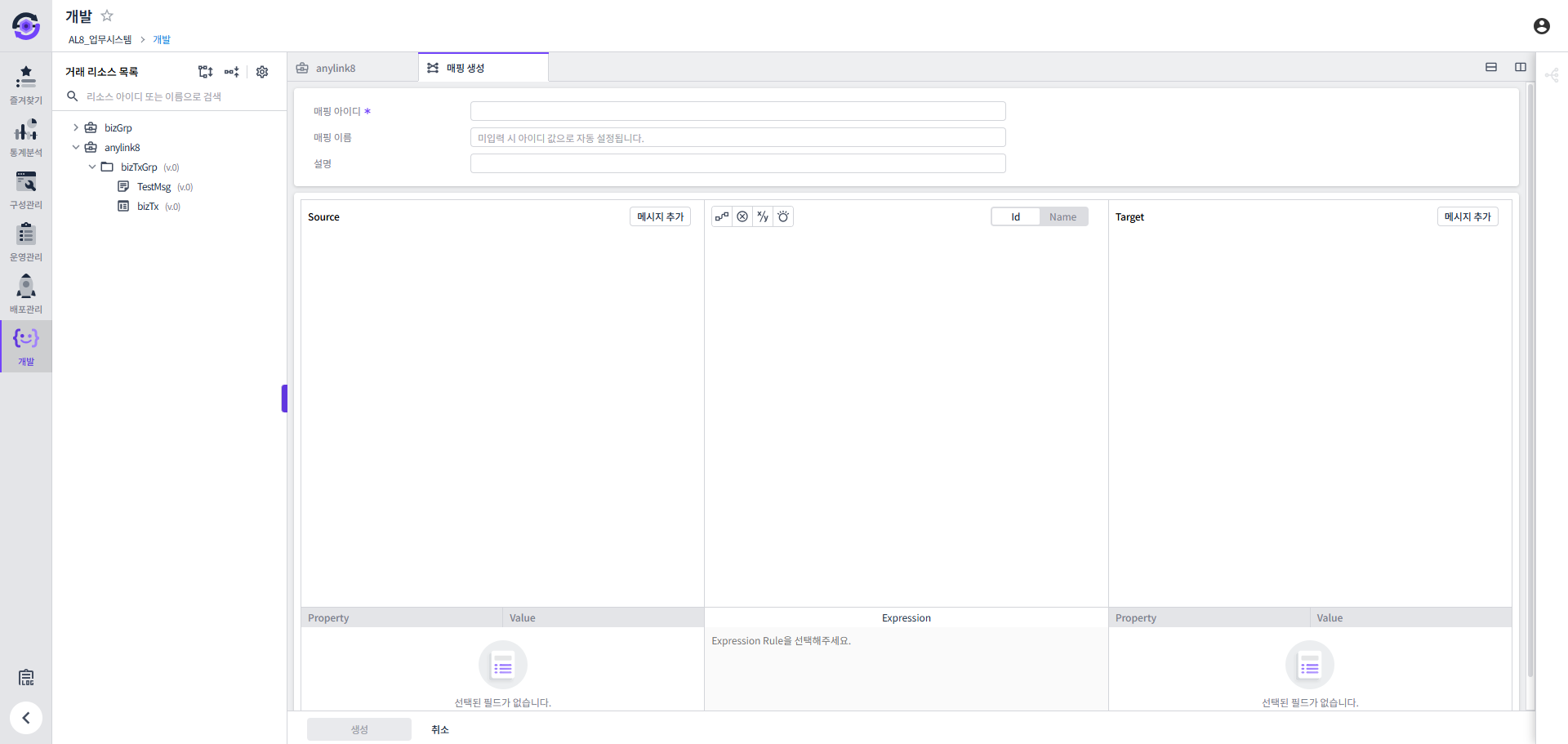Go to 구성관리 configuration management

coord(26,189)
